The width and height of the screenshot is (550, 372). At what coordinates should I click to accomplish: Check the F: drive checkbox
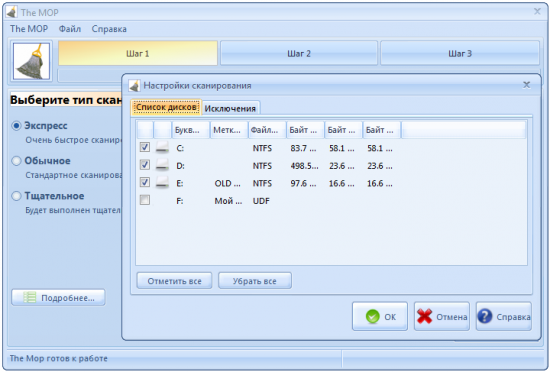[145, 200]
